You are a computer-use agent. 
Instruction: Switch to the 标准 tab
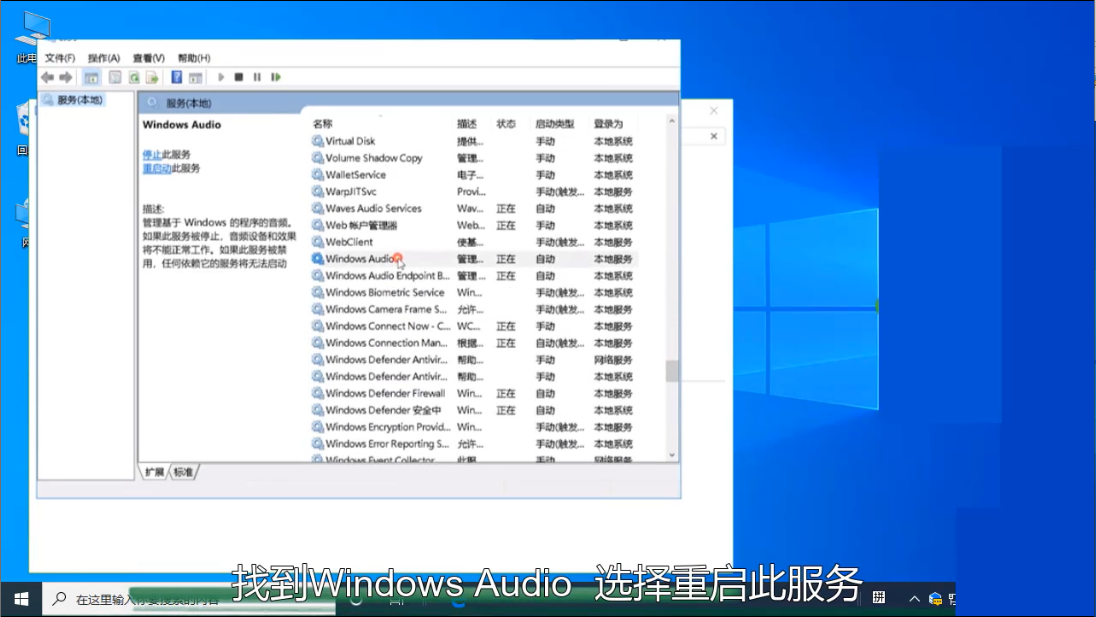click(x=184, y=472)
